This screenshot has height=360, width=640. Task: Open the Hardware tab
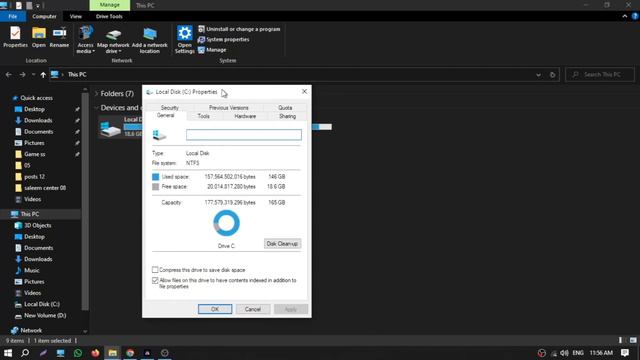[x=245, y=116]
